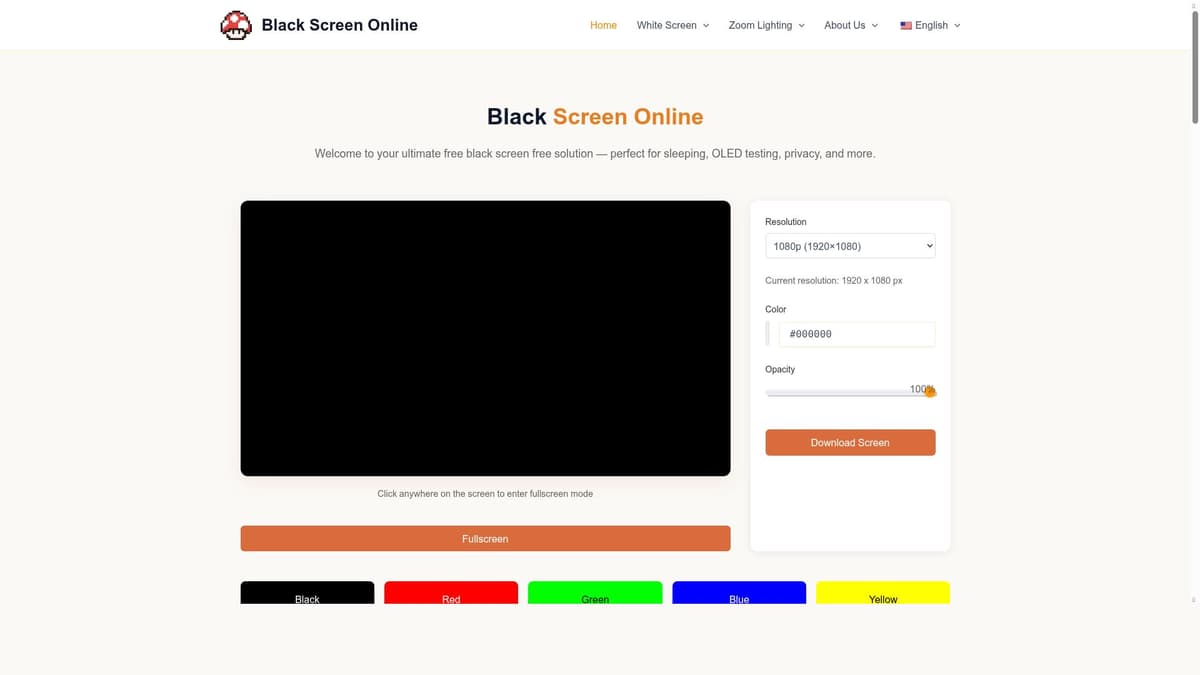Select the Green color preset
This screenshot has width=1200, height=675.
tap(595, 592)
